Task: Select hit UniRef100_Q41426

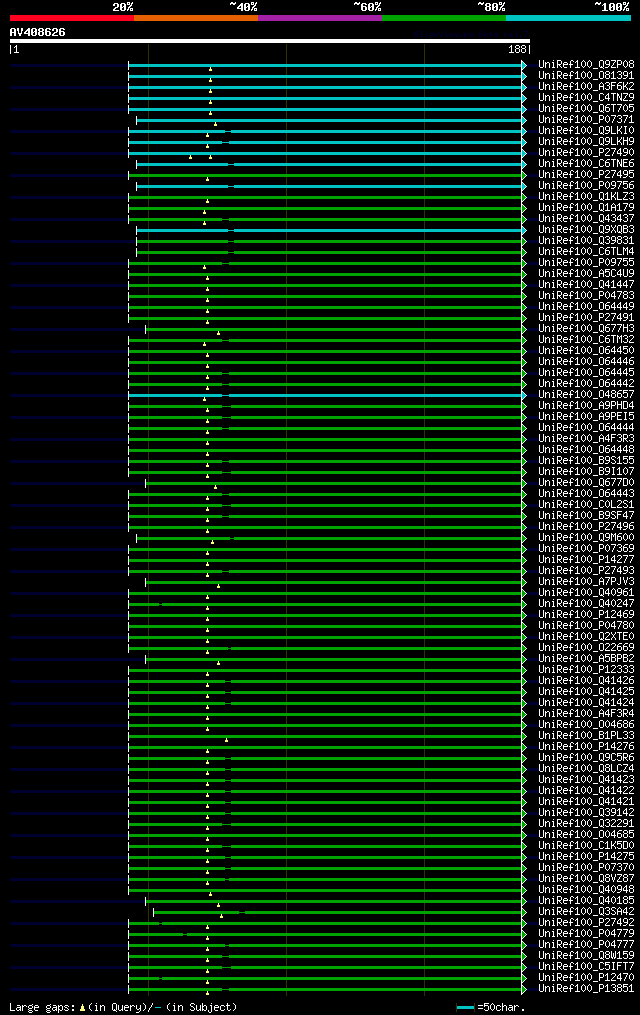Action: [586, 680]
